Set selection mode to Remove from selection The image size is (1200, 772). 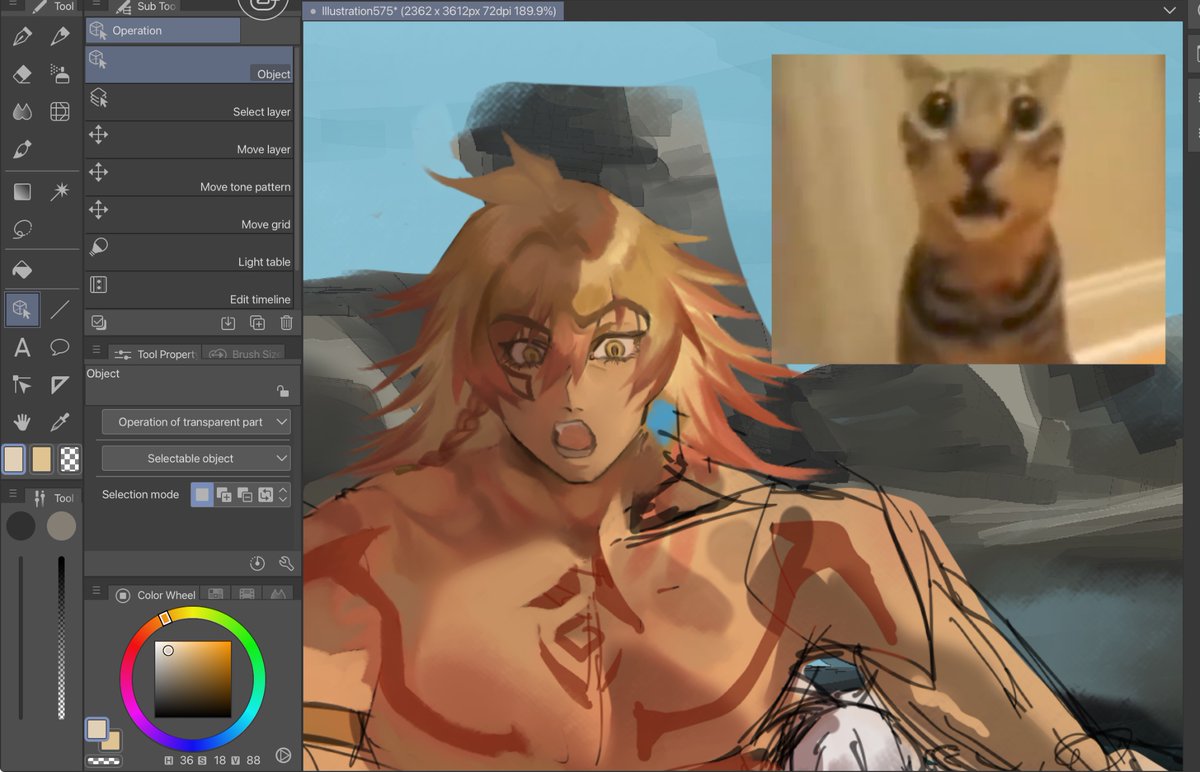tap(244, 494)
